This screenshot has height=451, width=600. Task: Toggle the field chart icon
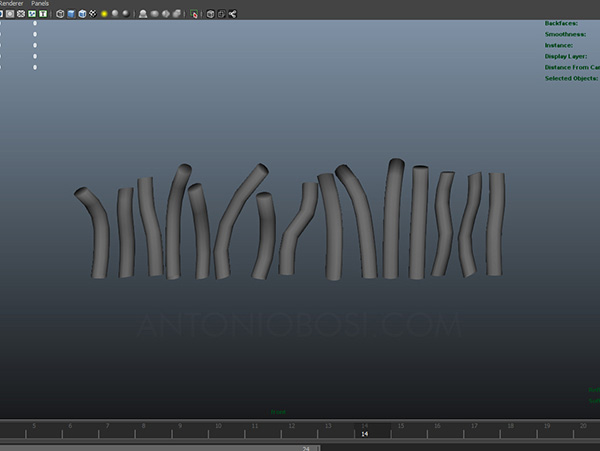21,14
